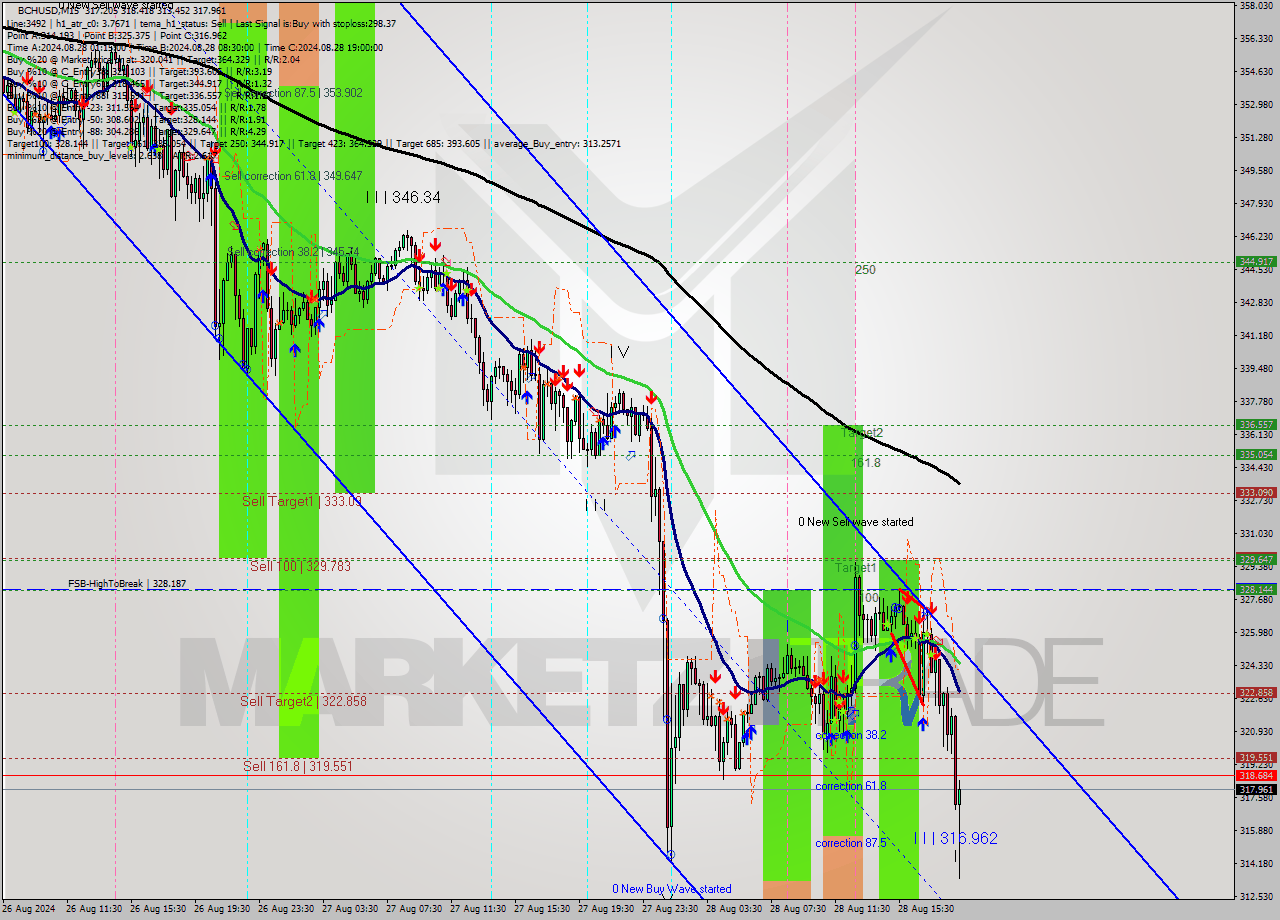Click the 325.980 price axis value

(x=1256, y=632)
